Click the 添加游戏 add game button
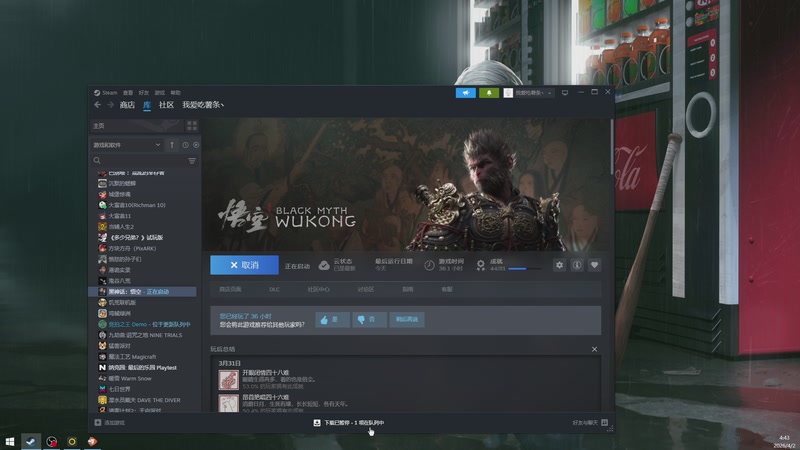Screen dimensions: 800x450 pos(110,422)
